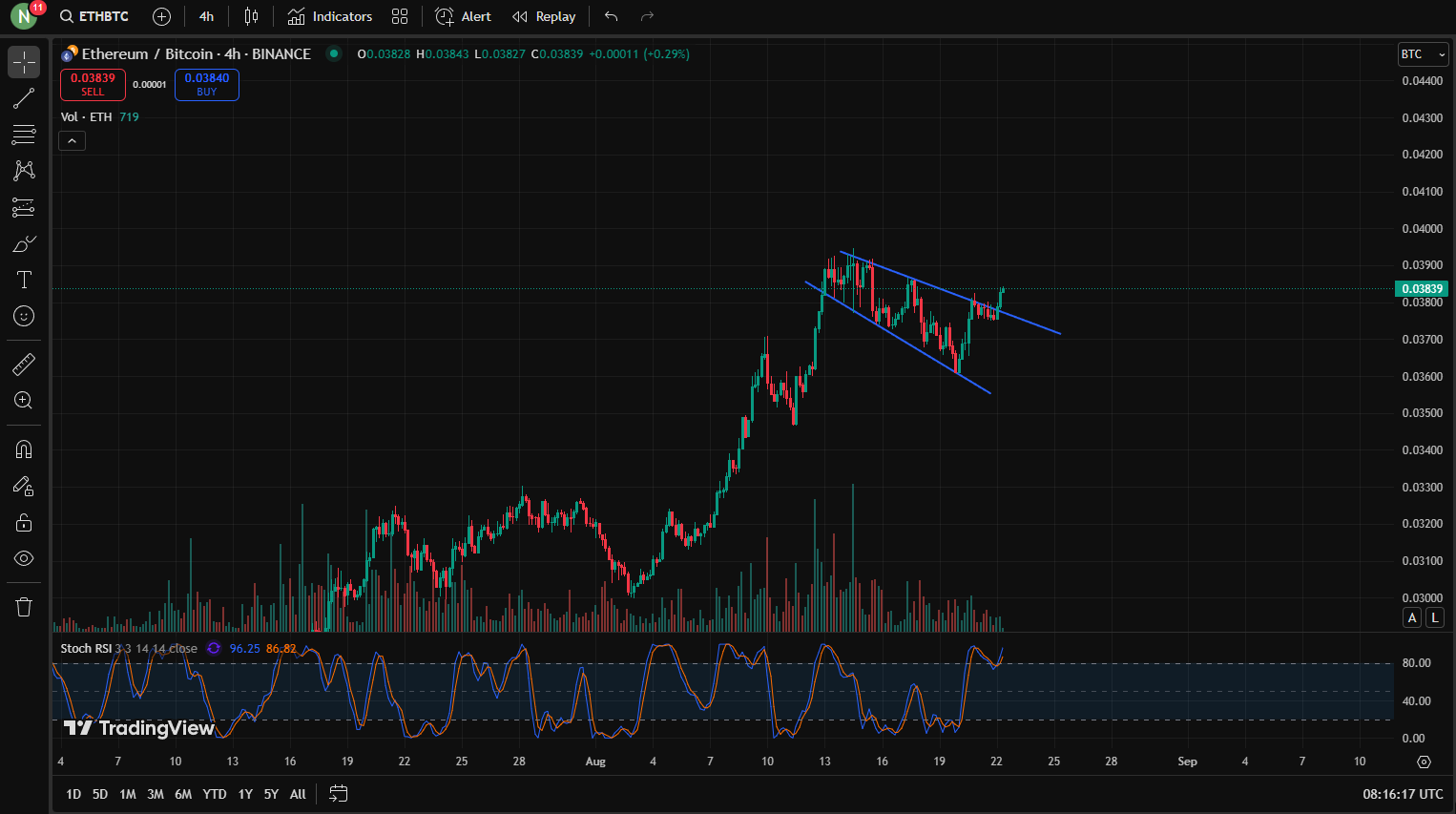The height and width of the screenshot is (814, 1456).
Task: Toggle magnet mode snapping
Action: tap(24, 449)
